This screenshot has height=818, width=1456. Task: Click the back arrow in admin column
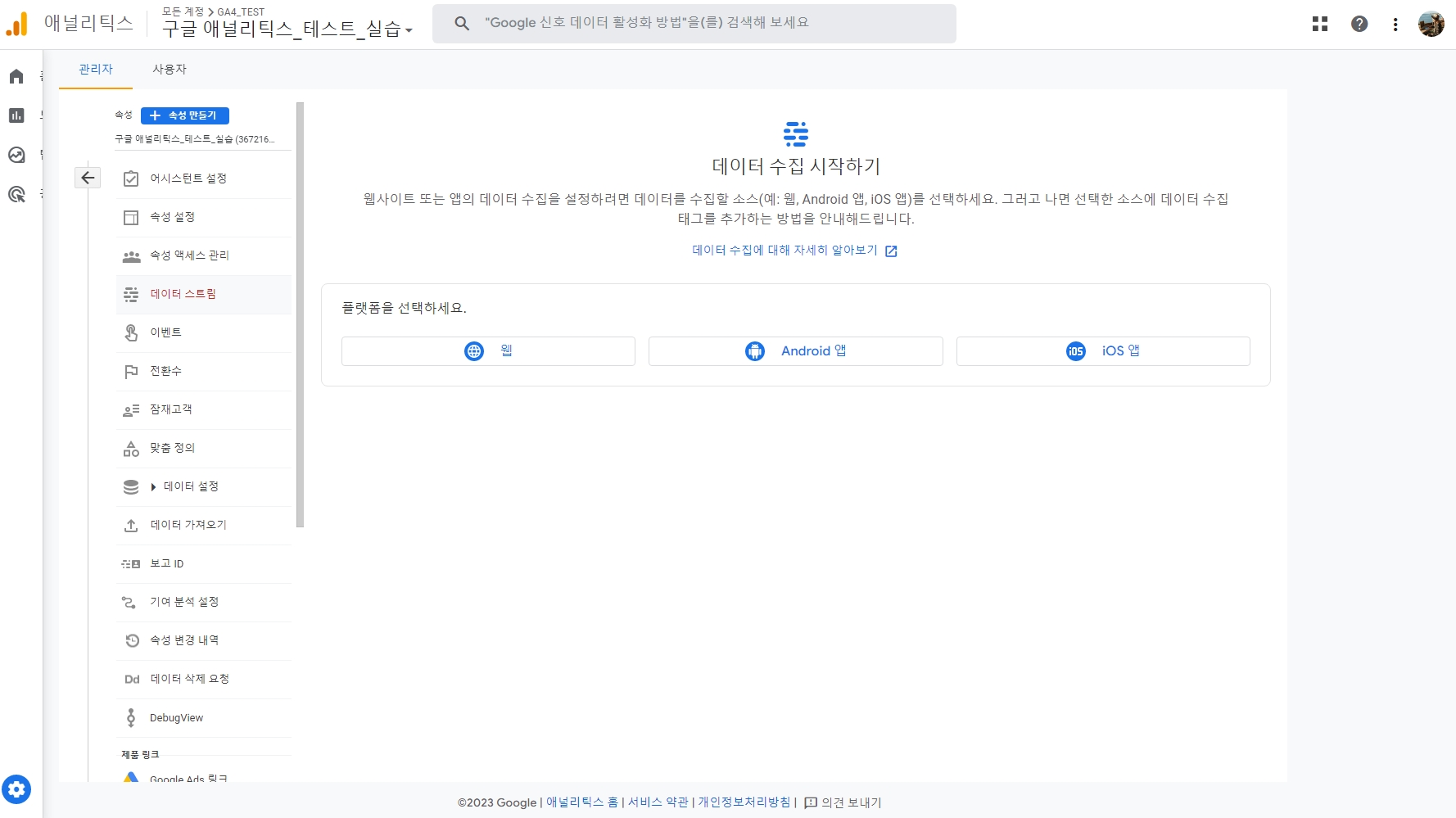coord(88,178)
